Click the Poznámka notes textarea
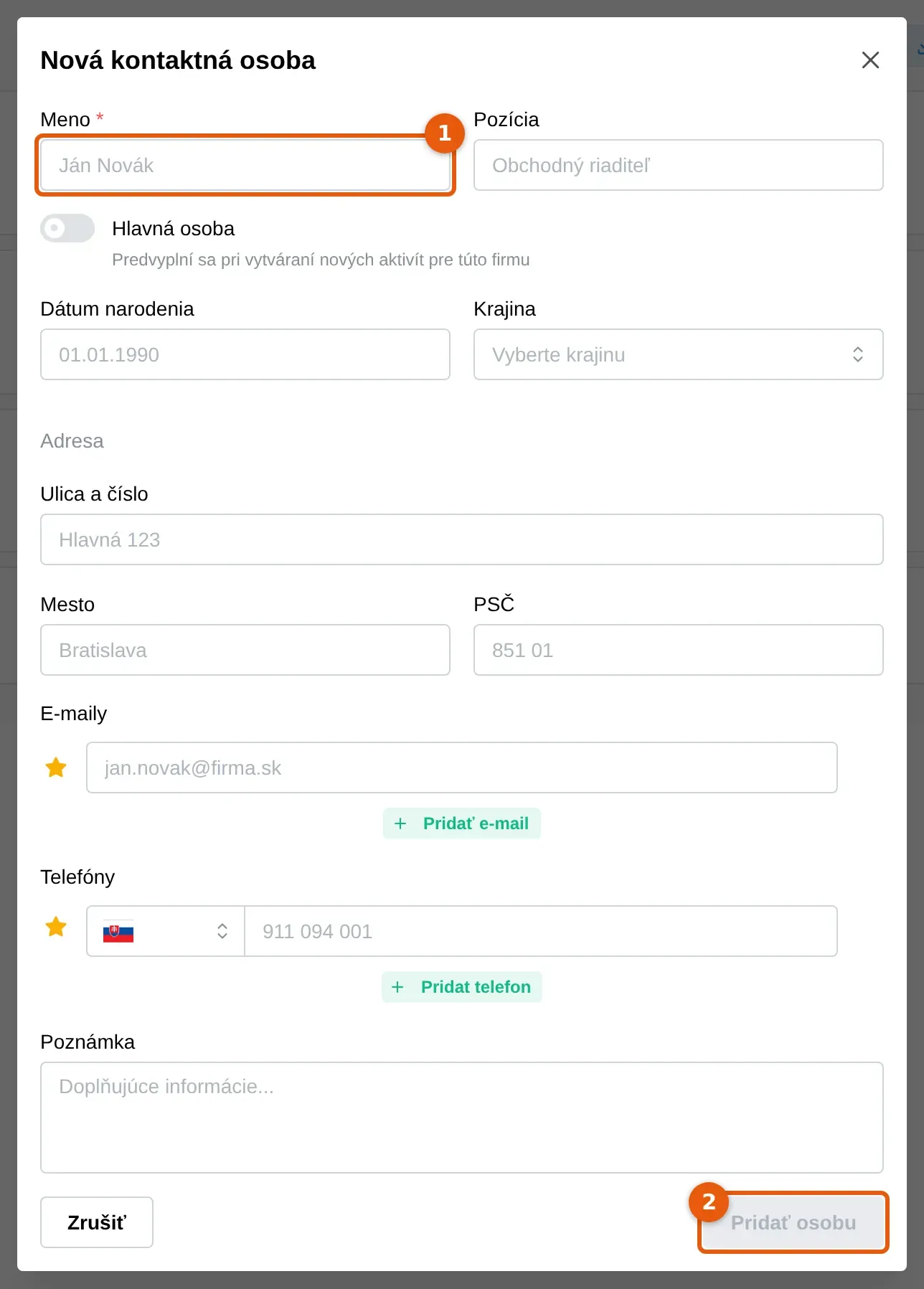Image resolution: width=924 pixels, height=1289 pixels. tap(462, 1118)
